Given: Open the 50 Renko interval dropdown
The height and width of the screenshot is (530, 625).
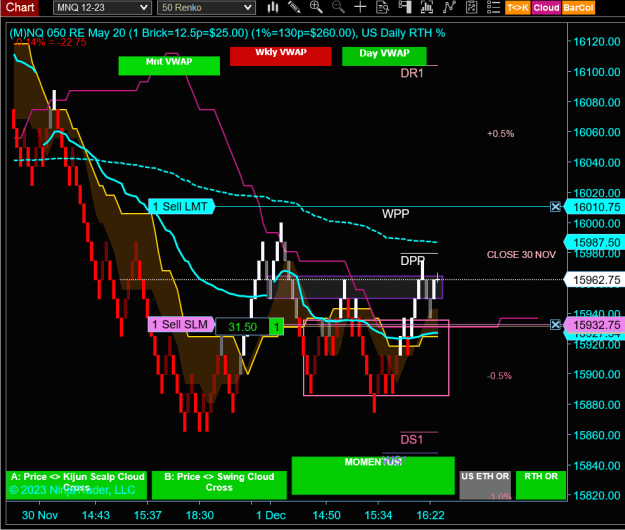Looking at the screenshot, I should coord(206,8).
